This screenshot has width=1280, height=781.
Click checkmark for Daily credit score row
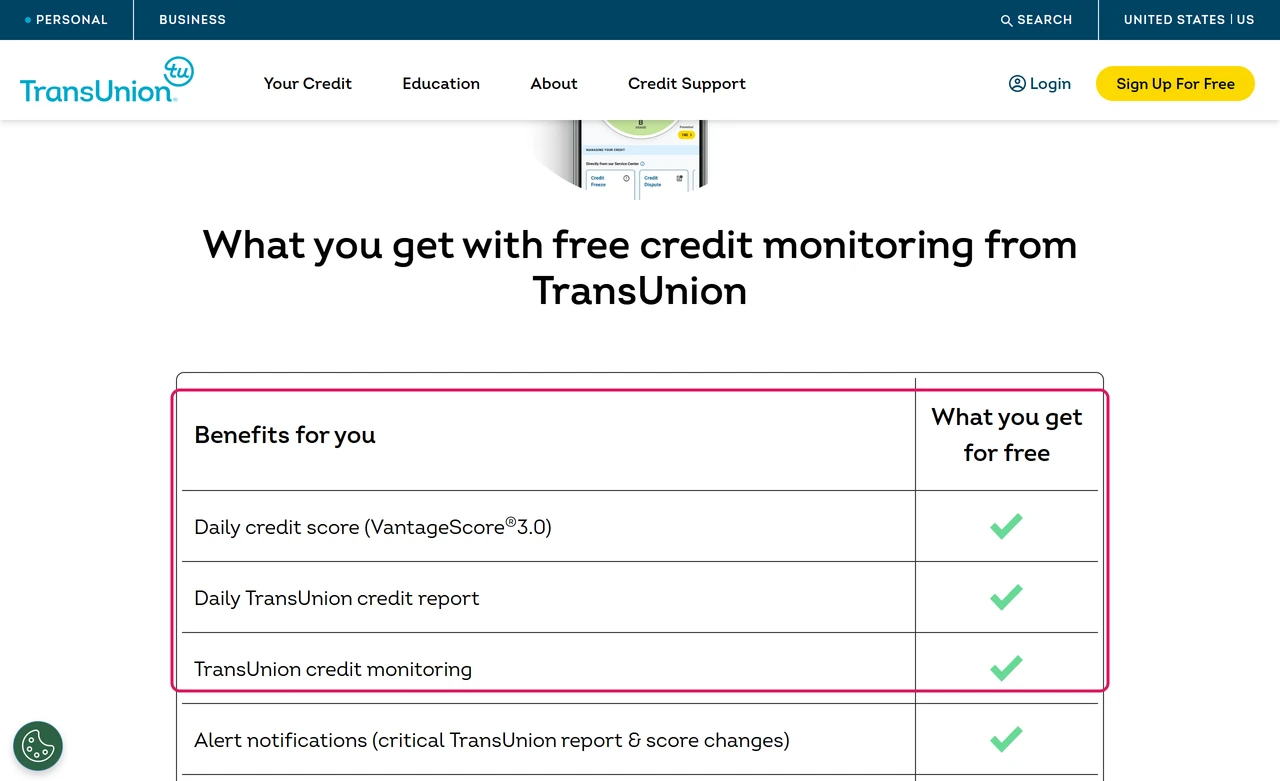tap(1006, 526)
